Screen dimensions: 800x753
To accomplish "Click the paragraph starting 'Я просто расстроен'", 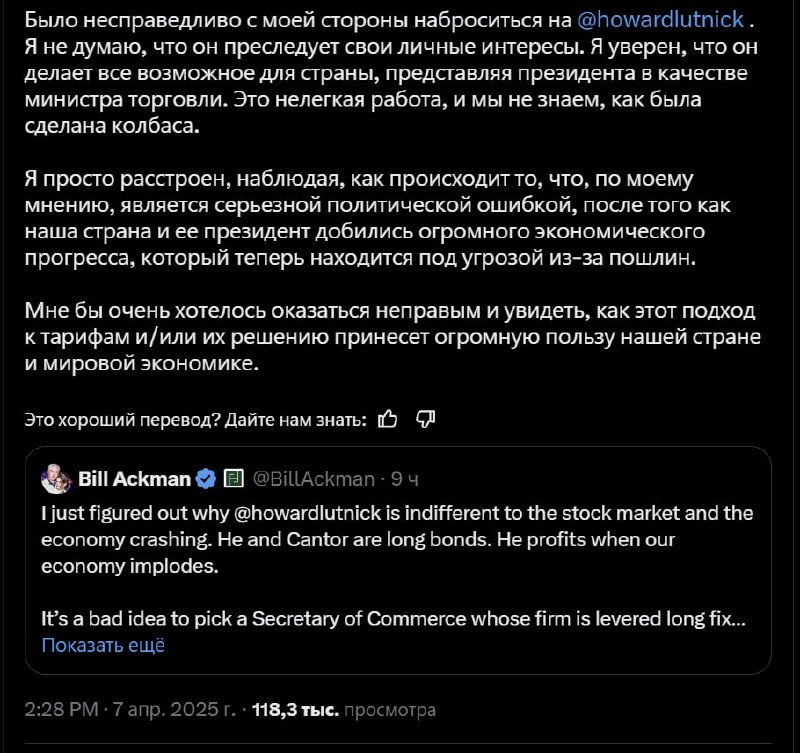I will tap(378, 218).
